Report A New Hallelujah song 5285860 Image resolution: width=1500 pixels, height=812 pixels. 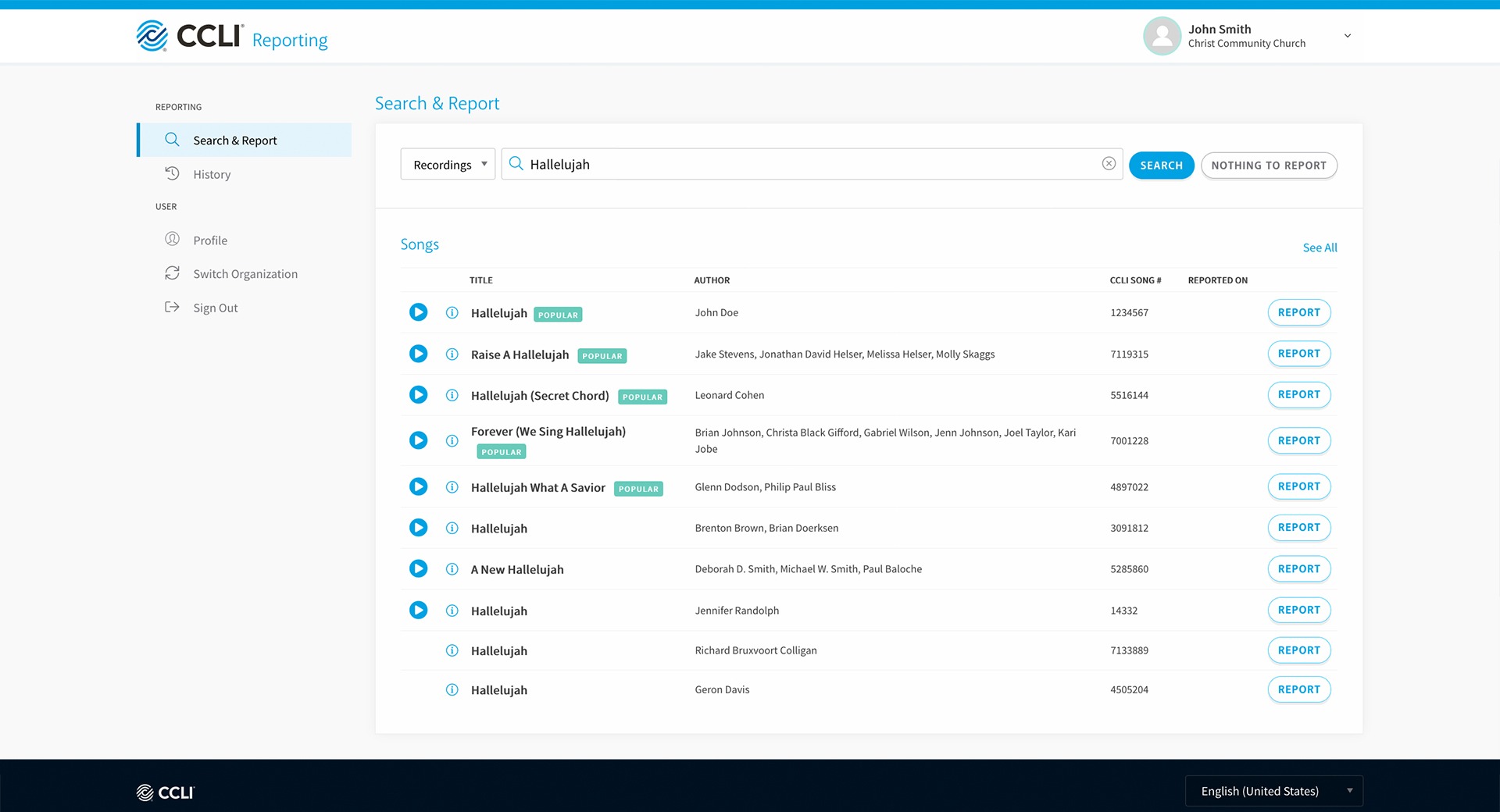(1298, 568)
